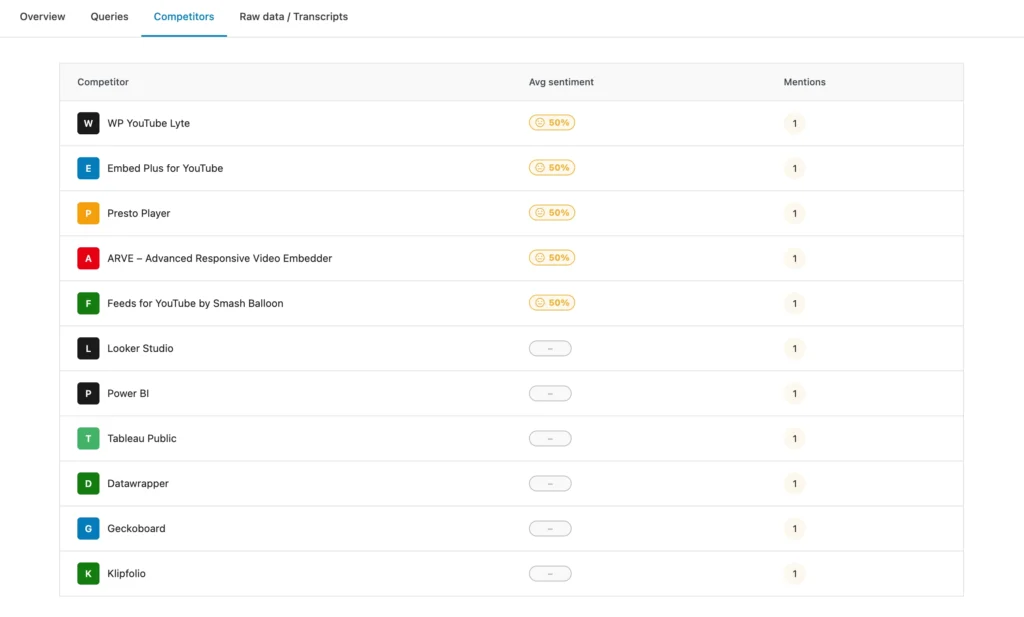Click the Feeds for YouTube 'F' icon
The height and width of the screenshot is (617, 1024).
pyautogui.click(x=88, y=304)
